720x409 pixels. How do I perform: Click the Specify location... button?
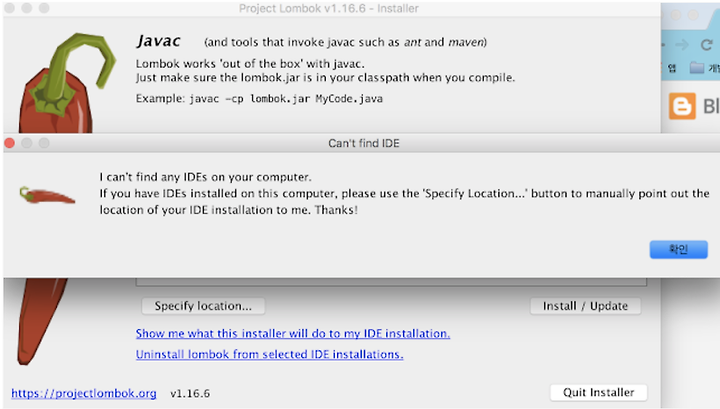[x=203, y=306]
